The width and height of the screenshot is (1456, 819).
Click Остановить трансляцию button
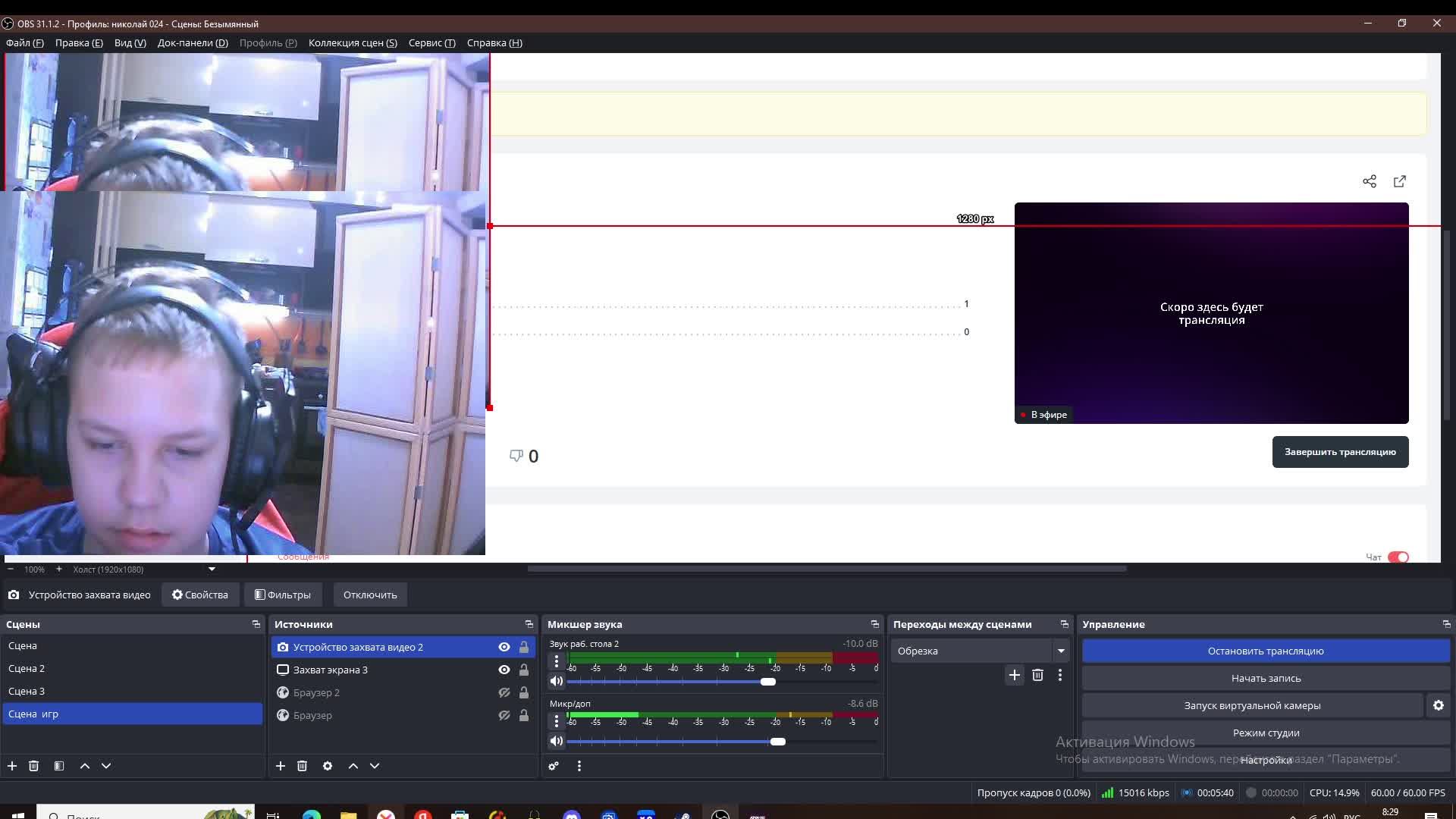pyautogui.click(x=1265, y=651)
